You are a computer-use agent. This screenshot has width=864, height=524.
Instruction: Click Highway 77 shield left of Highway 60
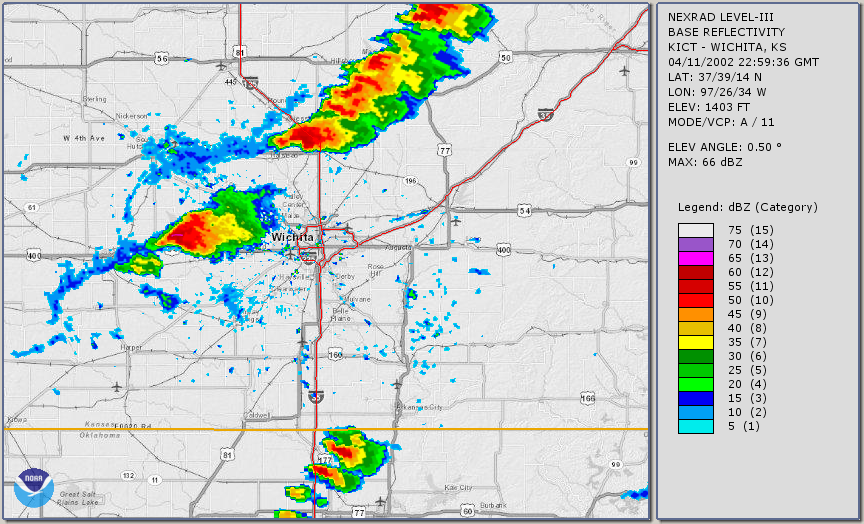(x=359, y=512)
